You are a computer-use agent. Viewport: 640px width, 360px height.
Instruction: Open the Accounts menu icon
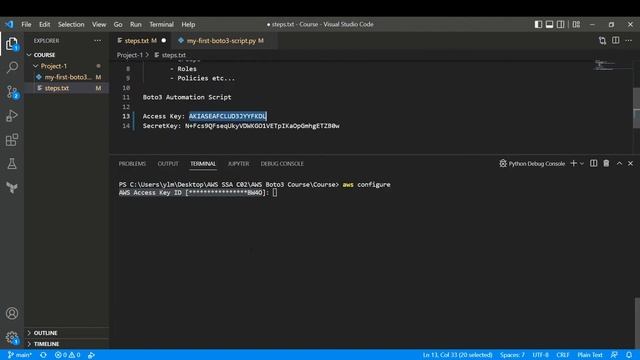point(12,313)
